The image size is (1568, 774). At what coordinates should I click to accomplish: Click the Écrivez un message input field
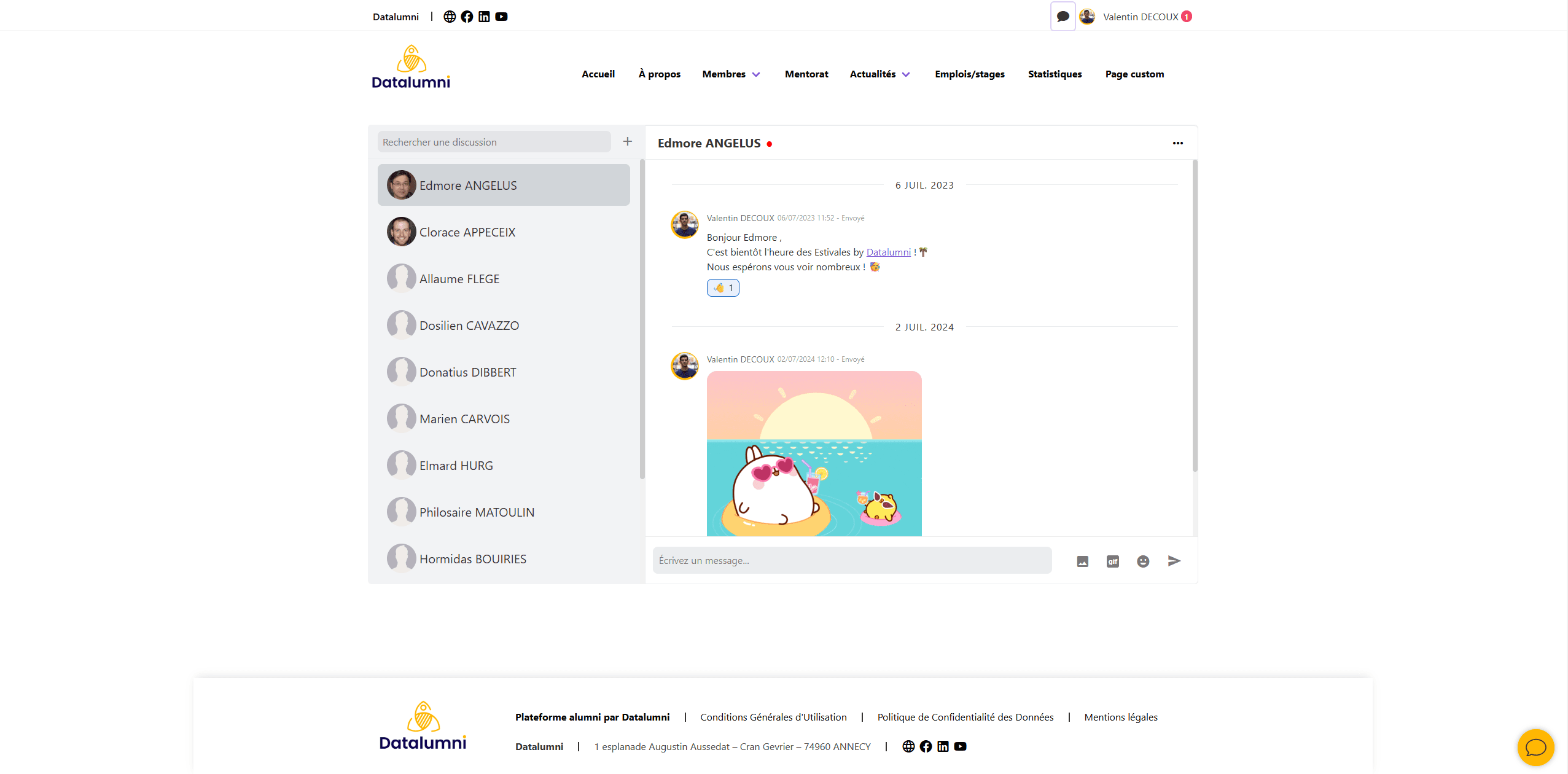tap(851, 560)
